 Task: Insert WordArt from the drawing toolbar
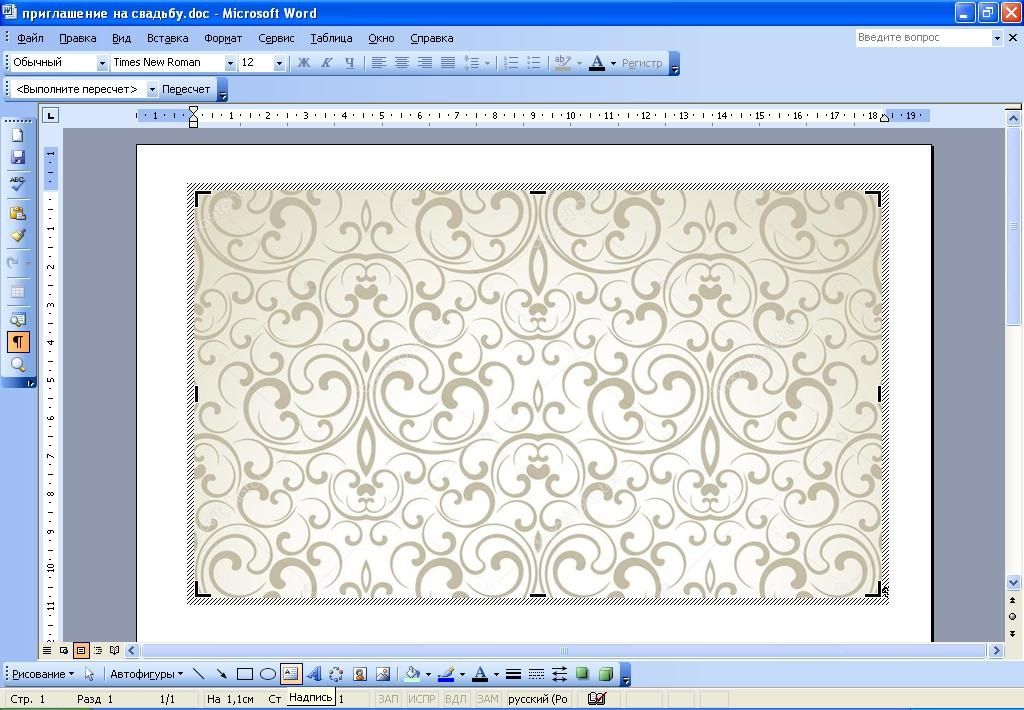point(314,674)
